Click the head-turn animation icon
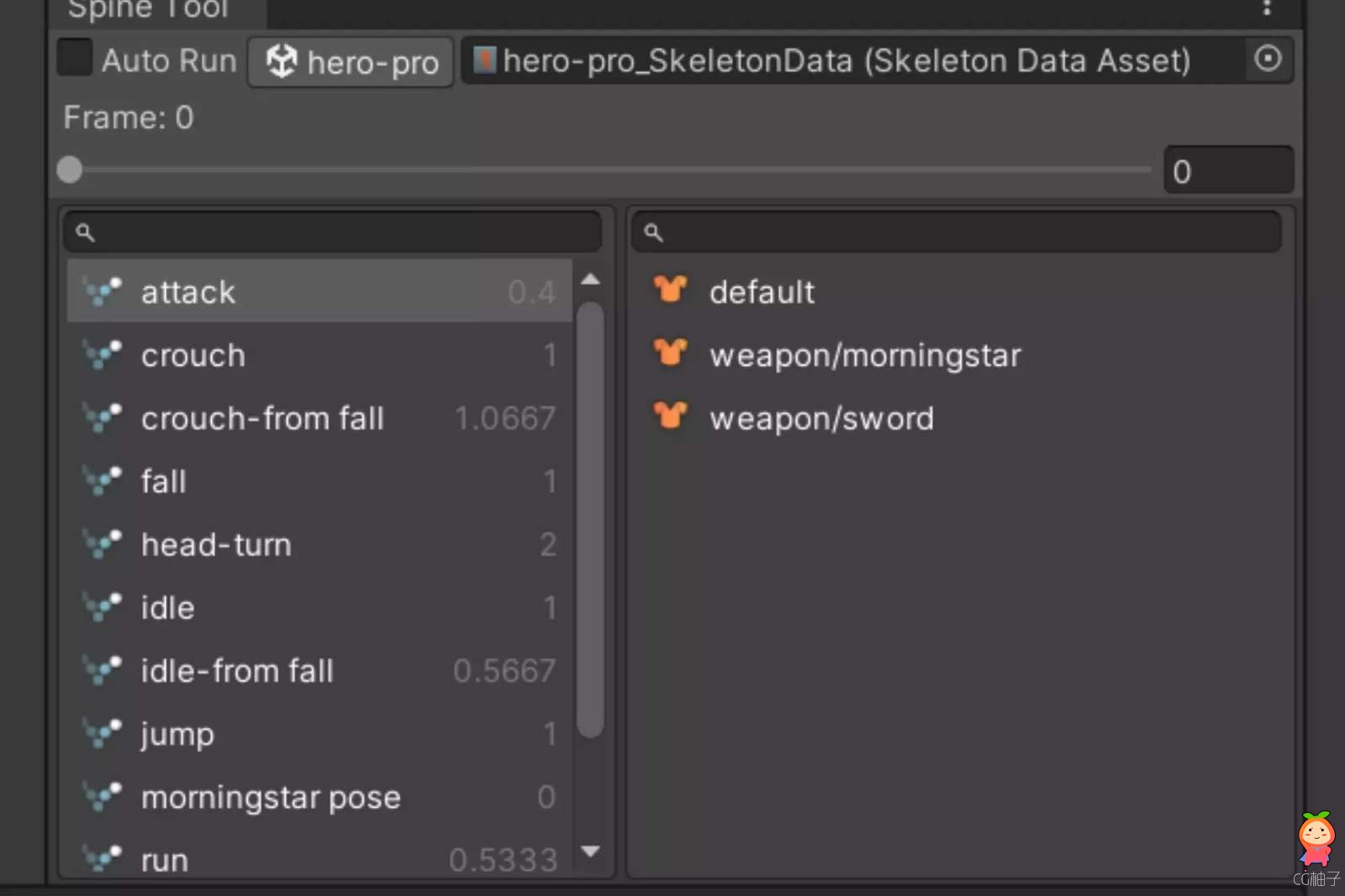Image resolution: width=1345 pixels, height=896 pixels. pyautogui.click(x=103, y=543)
